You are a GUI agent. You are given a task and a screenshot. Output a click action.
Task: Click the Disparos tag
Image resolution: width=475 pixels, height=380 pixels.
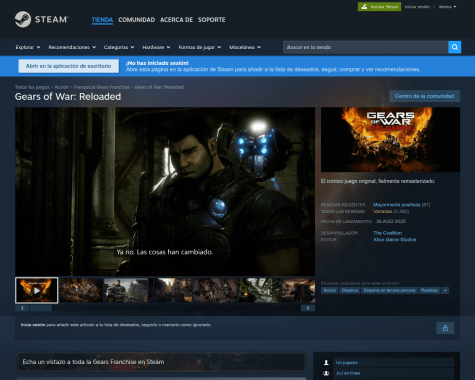pos(350,290)
